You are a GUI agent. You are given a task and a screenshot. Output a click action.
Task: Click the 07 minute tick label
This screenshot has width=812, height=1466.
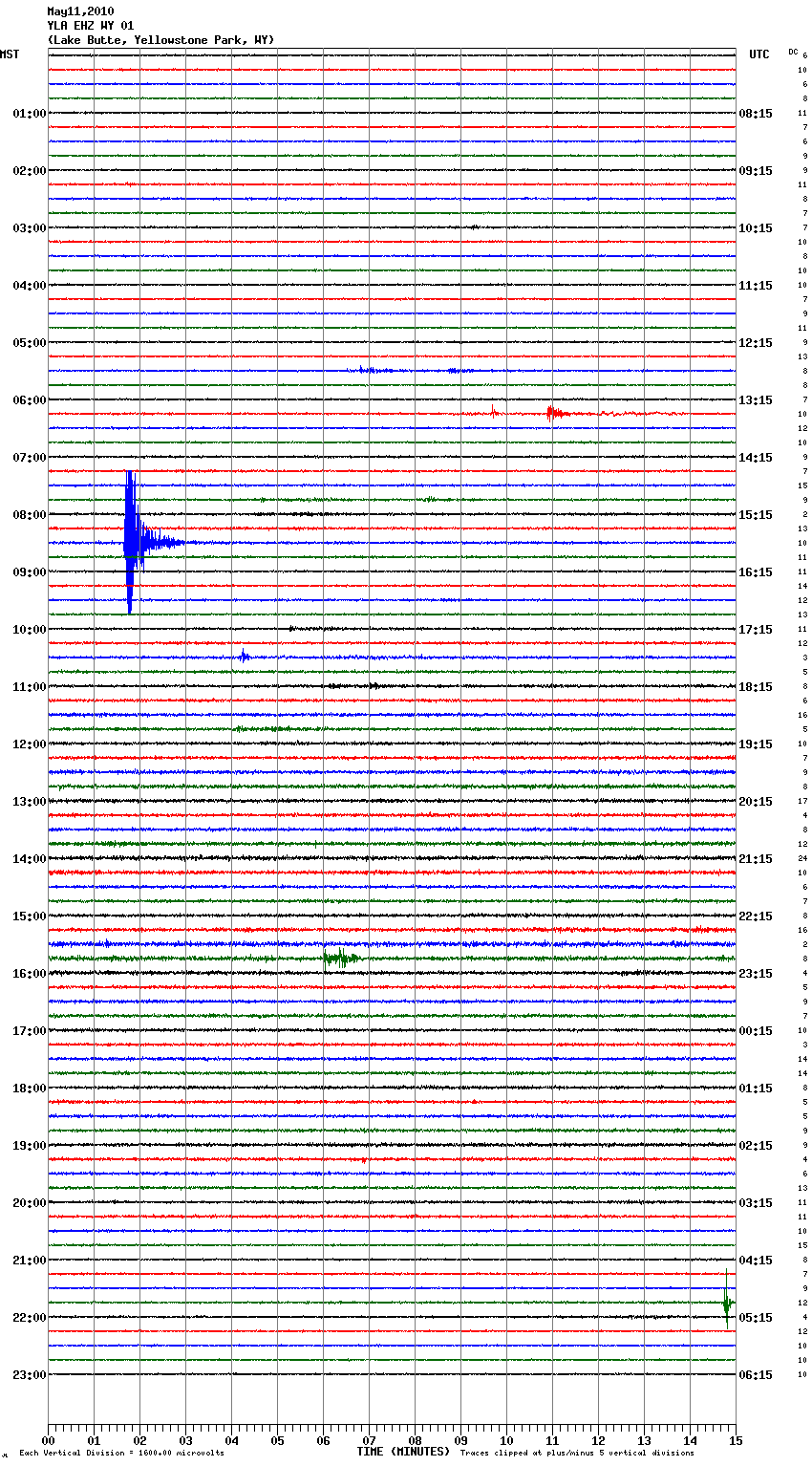(x=369, y=1441)
